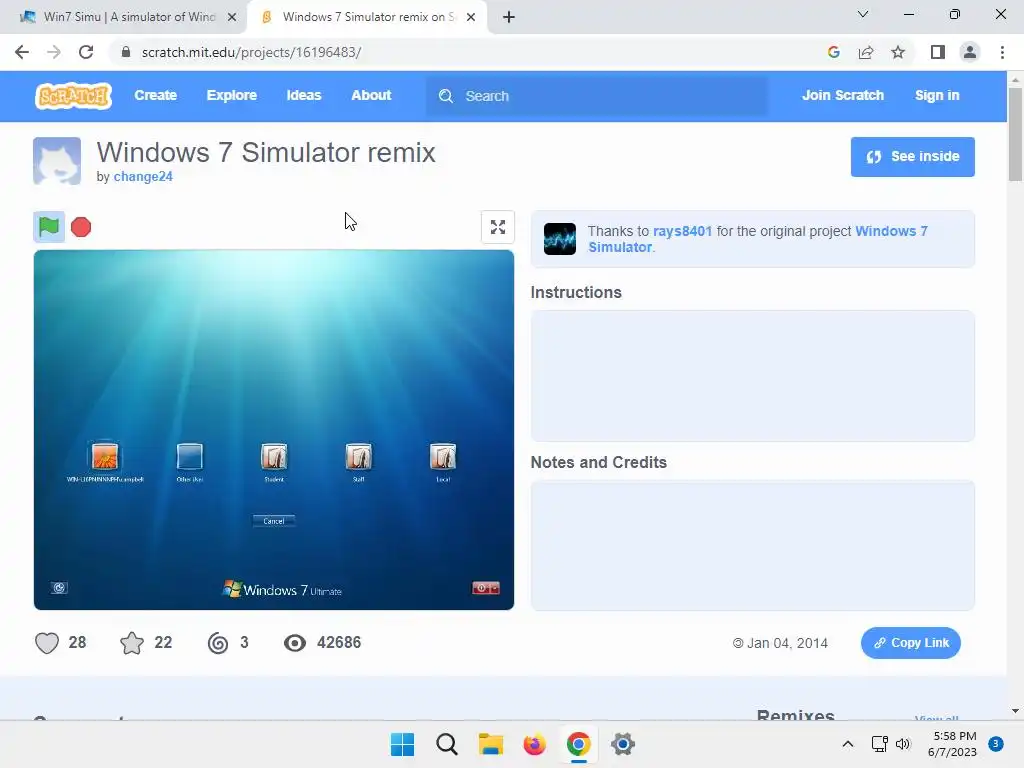The image size is (1024, 768).
Task: Click the scrollbar down arrow
Action: [x=1015, y=711]
